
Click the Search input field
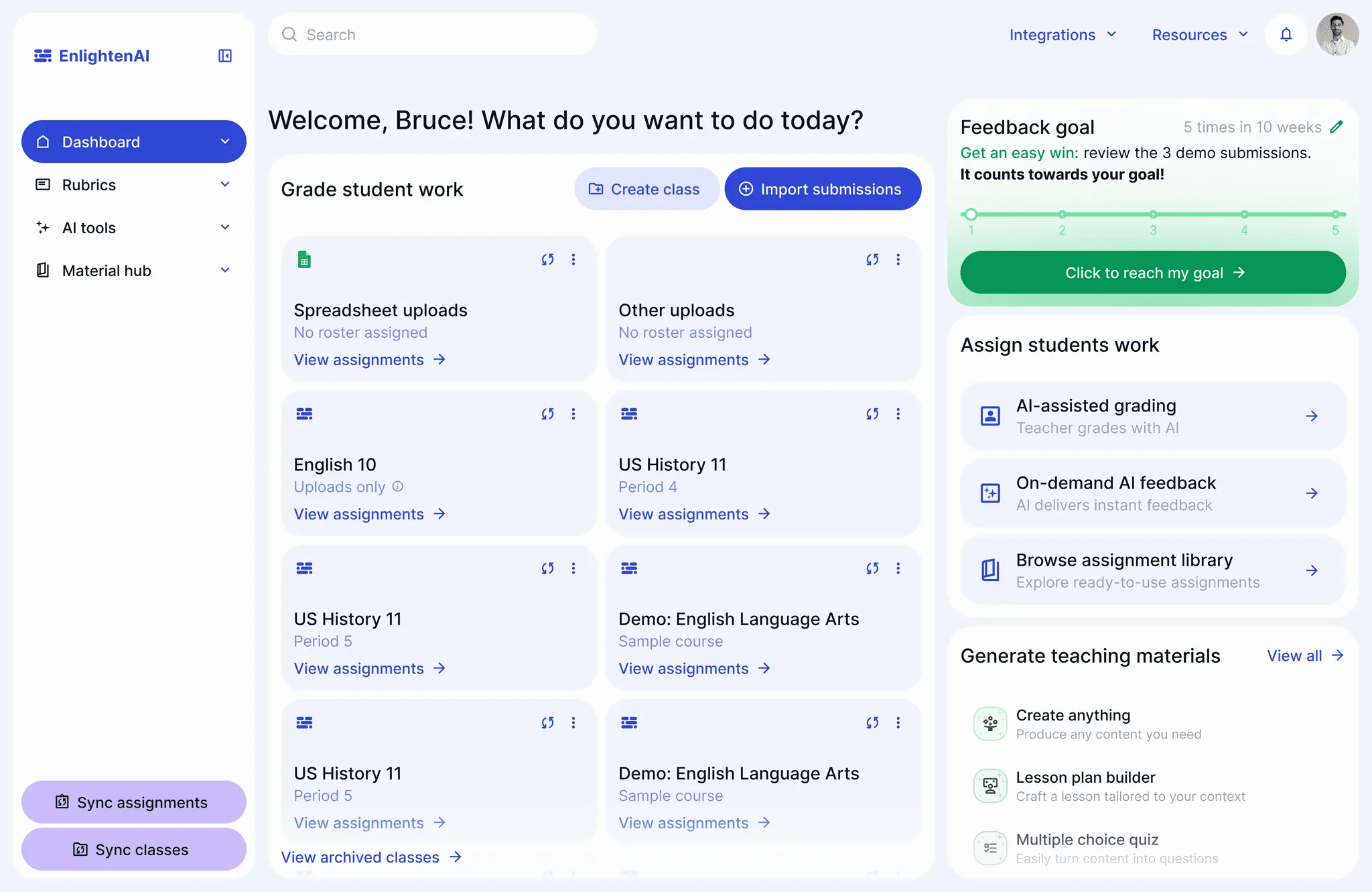(x=432, y=35)
